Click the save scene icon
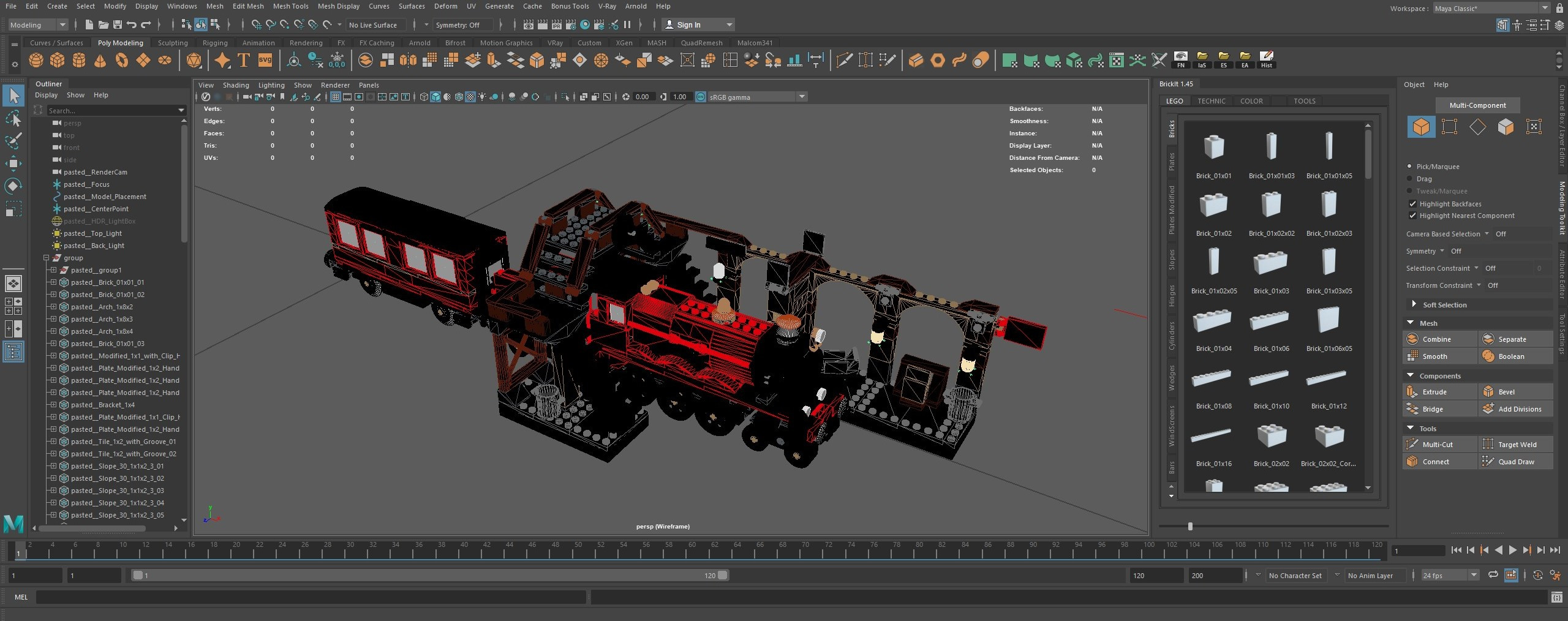Screen dimensions: 1568x621 [117, 24]
